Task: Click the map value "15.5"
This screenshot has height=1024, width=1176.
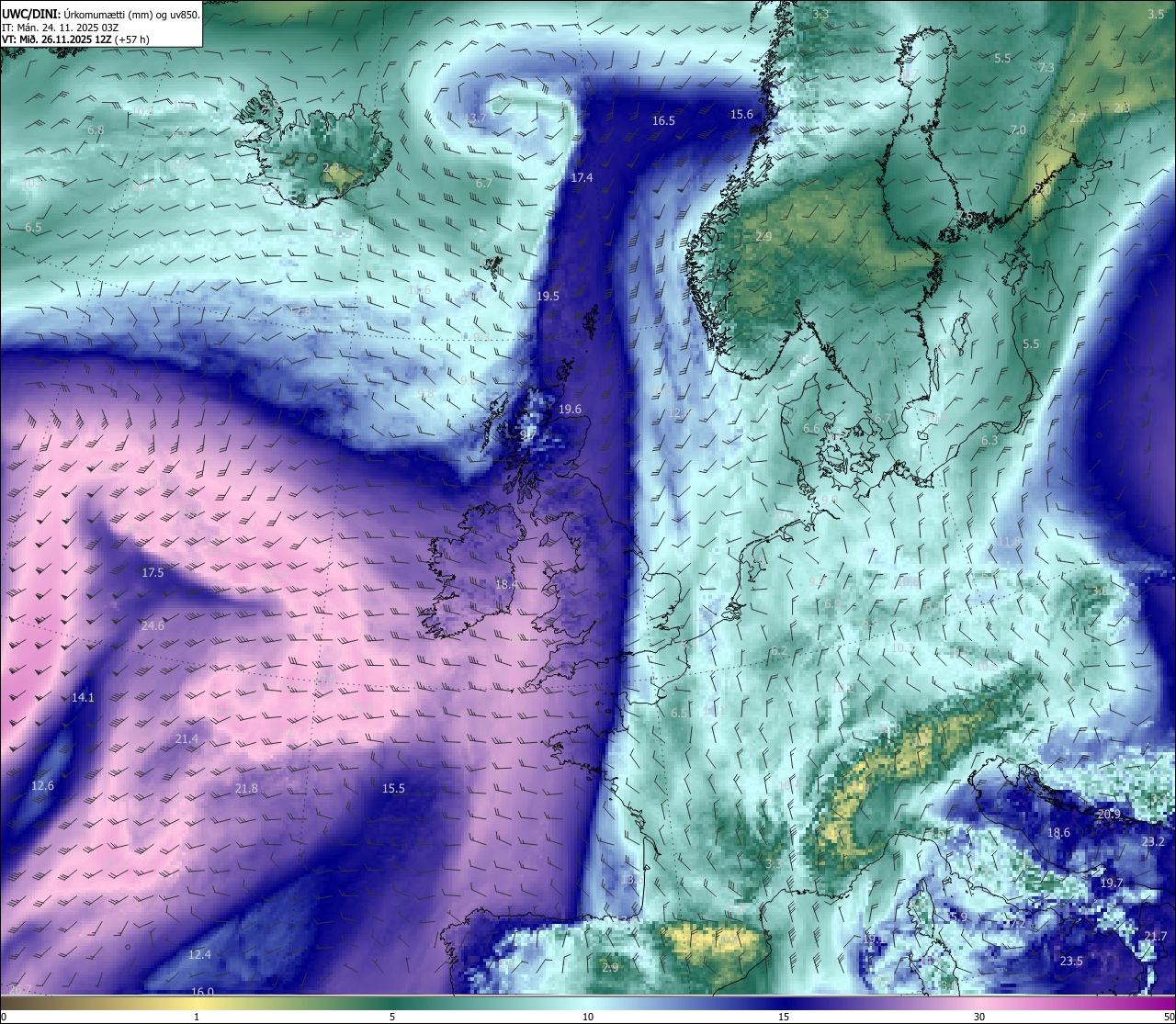Action: [393, 788]
